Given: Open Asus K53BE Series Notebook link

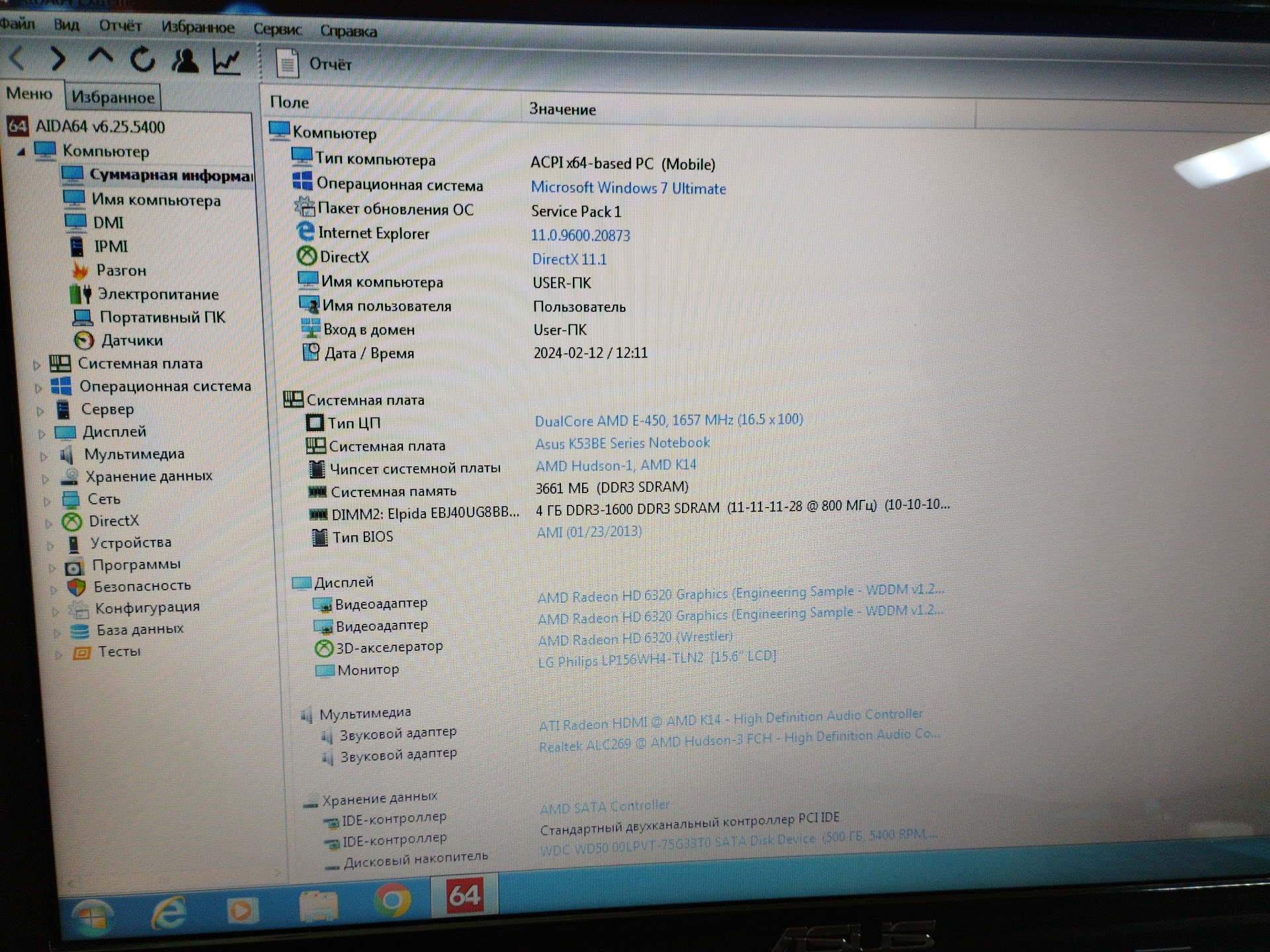Looking at the screenshot, I should [622, 443].
